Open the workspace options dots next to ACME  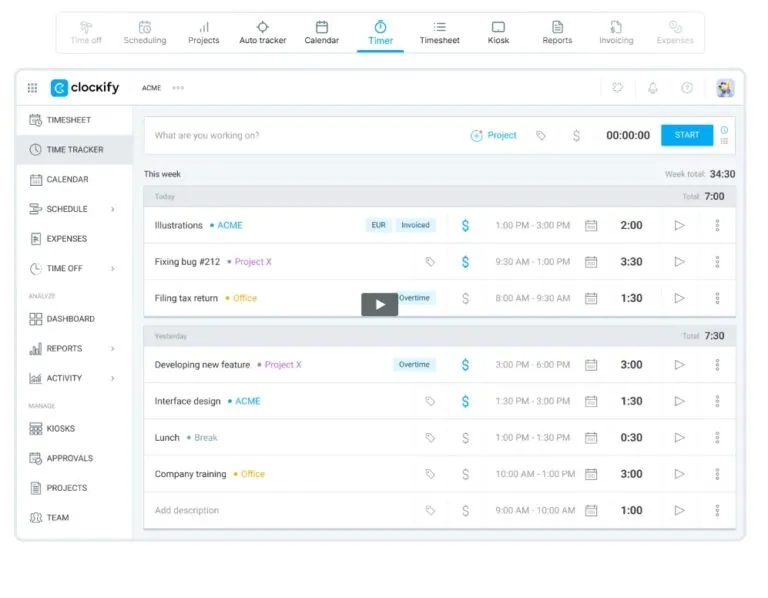178,88
